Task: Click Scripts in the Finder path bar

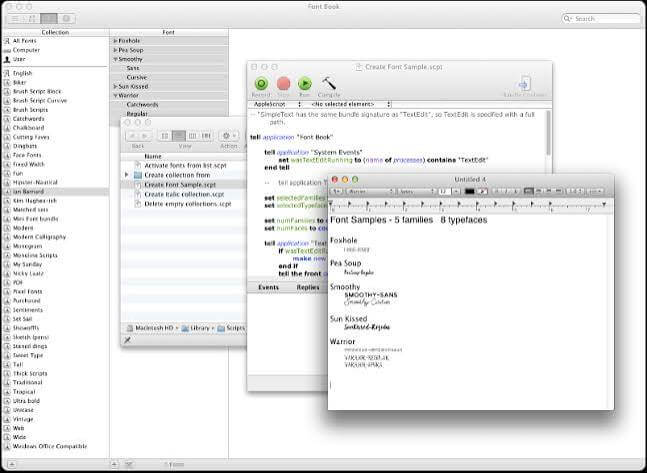Action: [231, 328]
